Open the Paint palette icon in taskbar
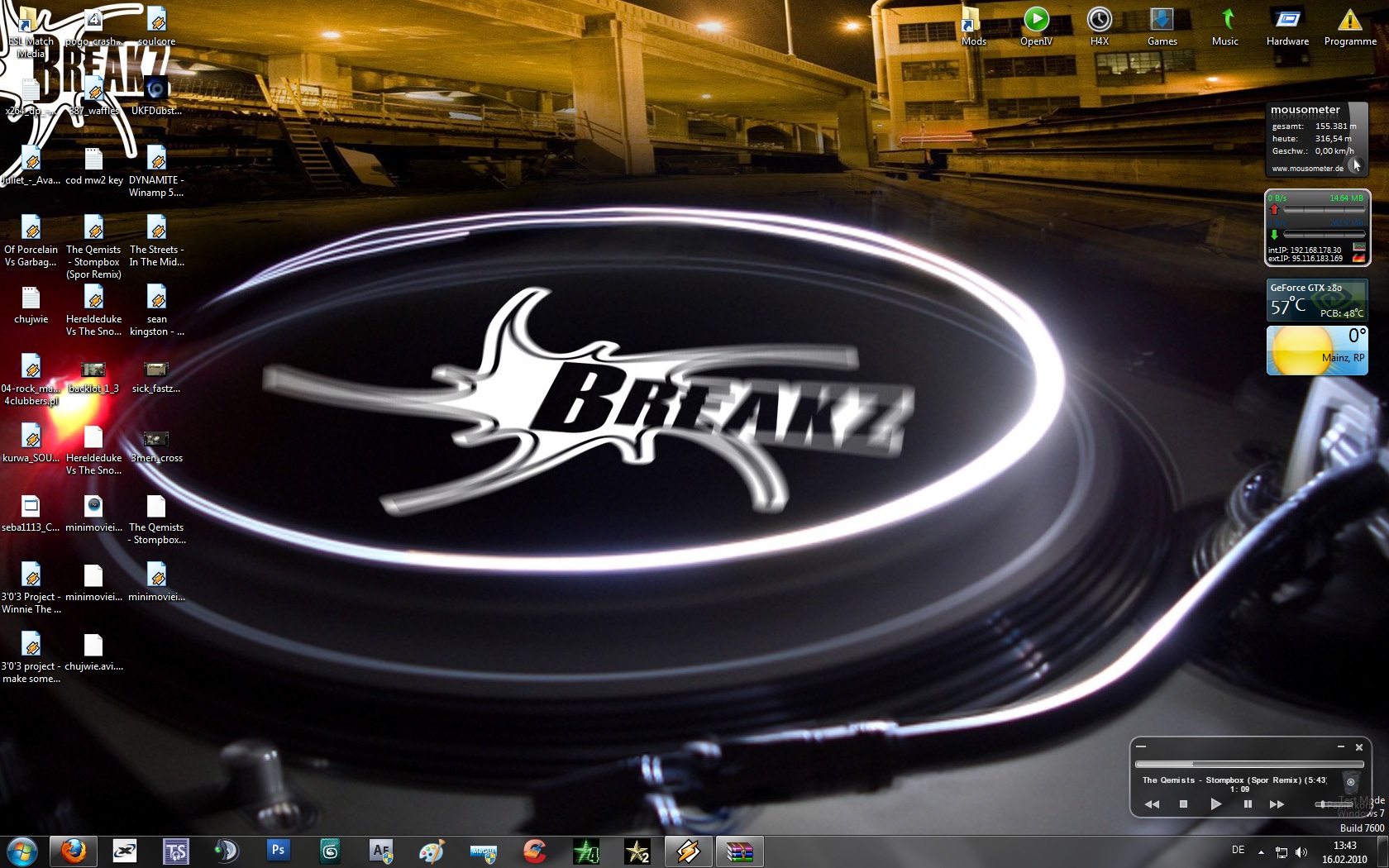 click(432, 851)
